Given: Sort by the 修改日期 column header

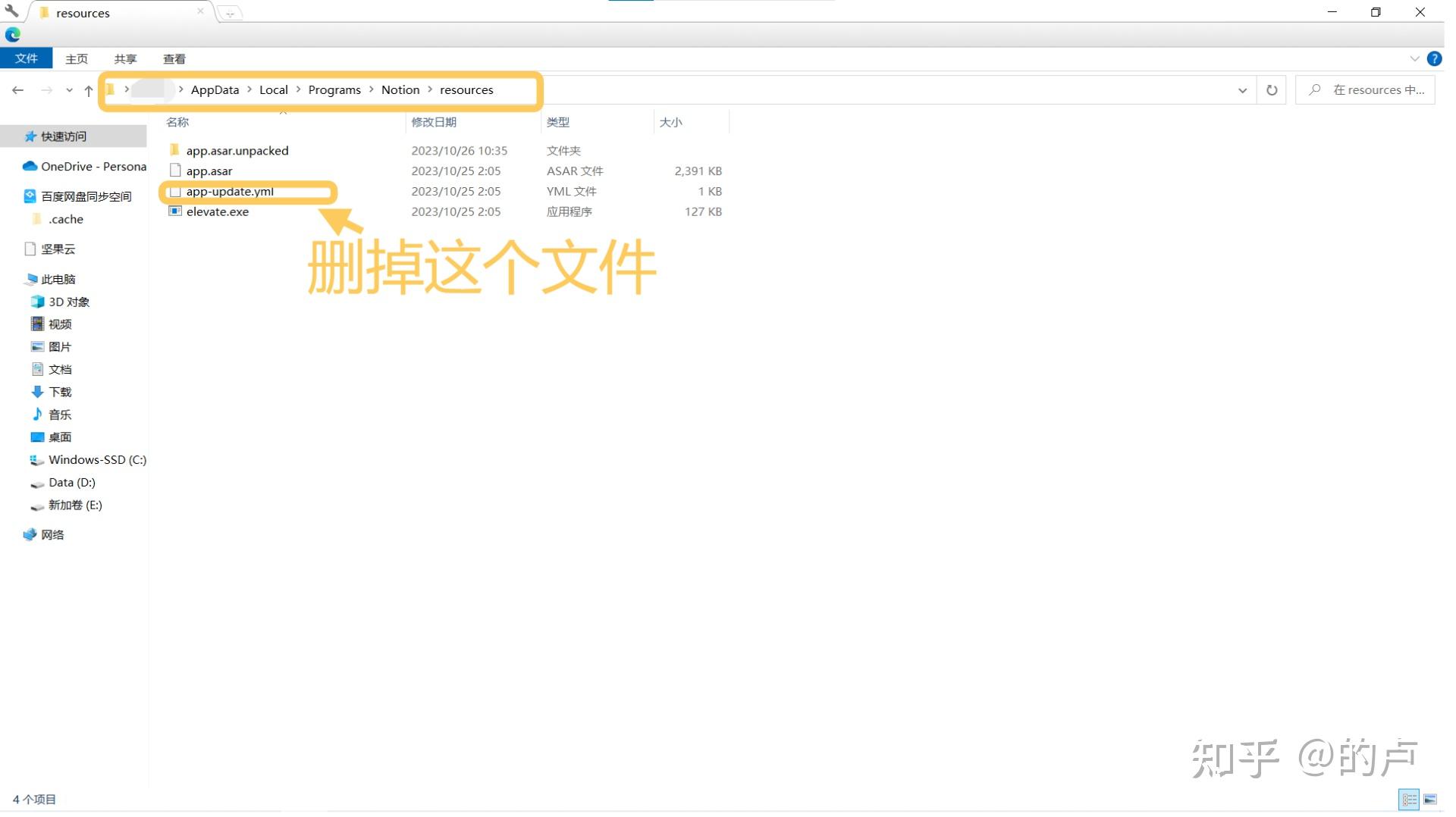Looking at the screenshot, I should (x=434, y=122).
